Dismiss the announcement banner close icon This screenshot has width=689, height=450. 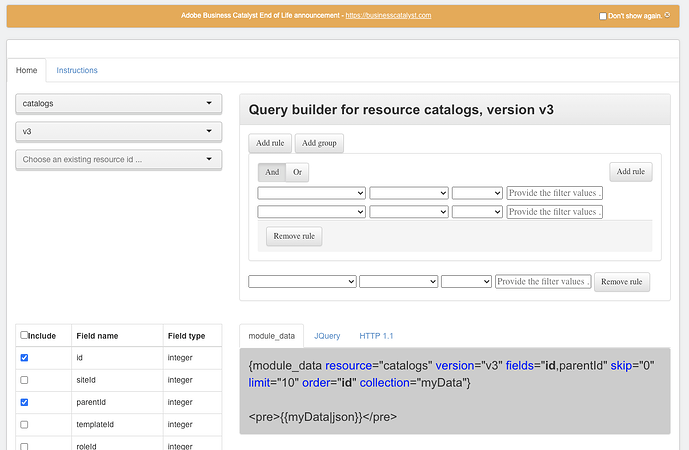point(667,15)
